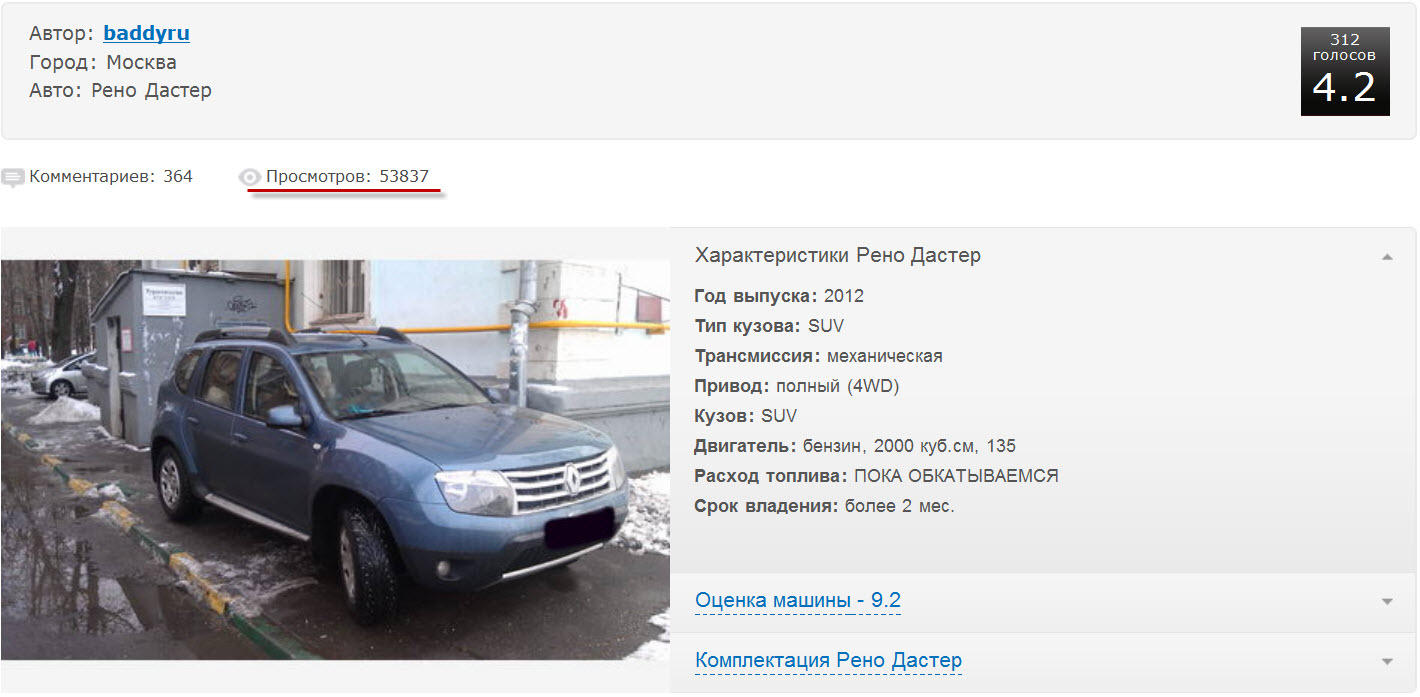Click the Город: Москва text
Viewport: 1420px width, 697px height.
click(103, 62)
